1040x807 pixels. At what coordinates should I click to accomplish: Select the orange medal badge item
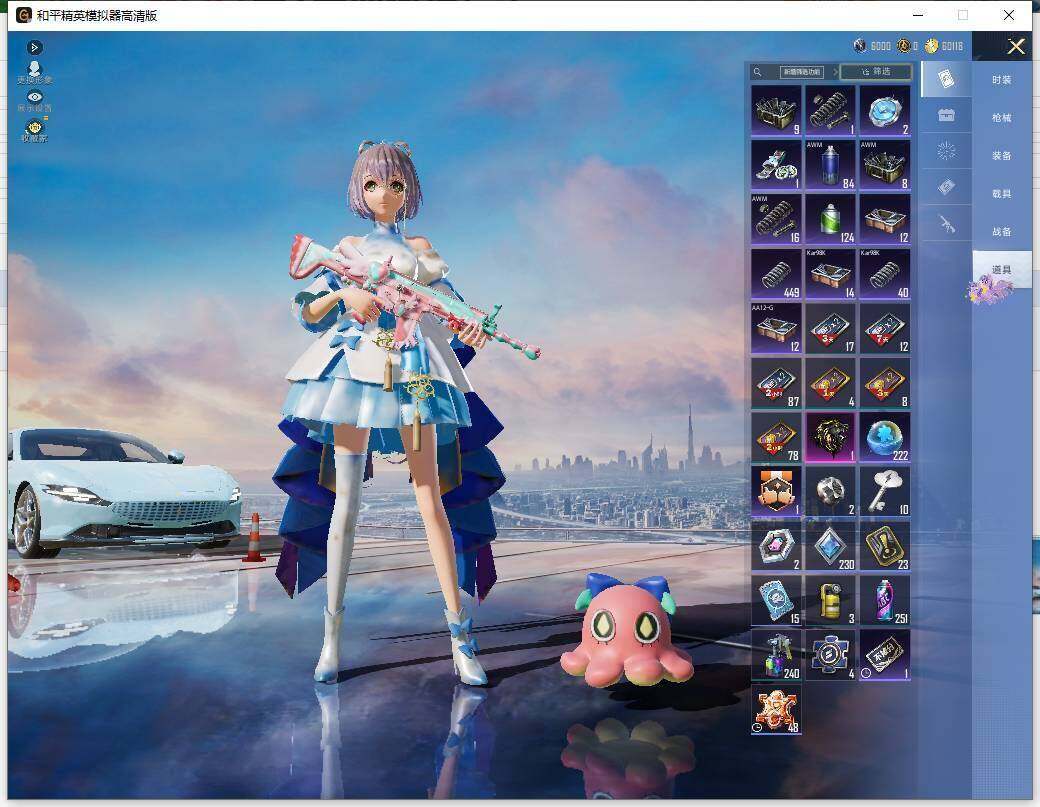point(776,492)
